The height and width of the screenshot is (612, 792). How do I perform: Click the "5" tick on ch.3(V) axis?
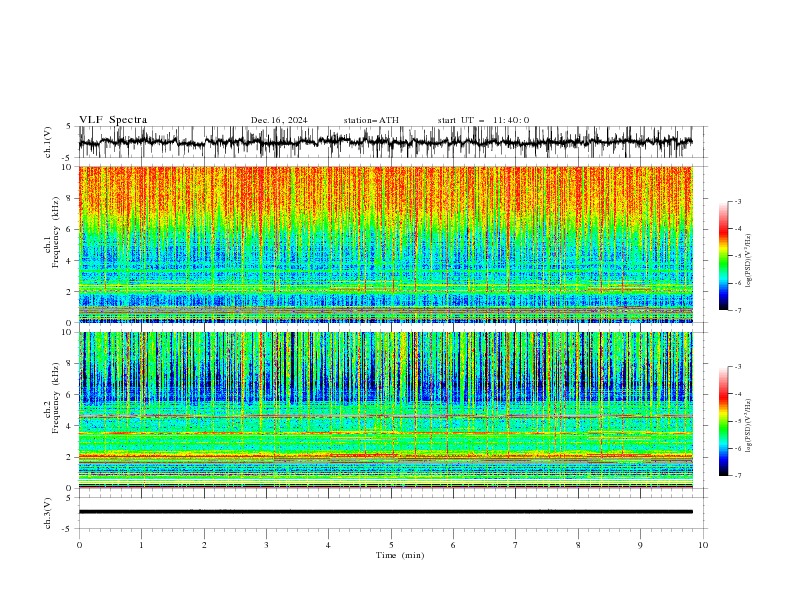coord(68,498)
